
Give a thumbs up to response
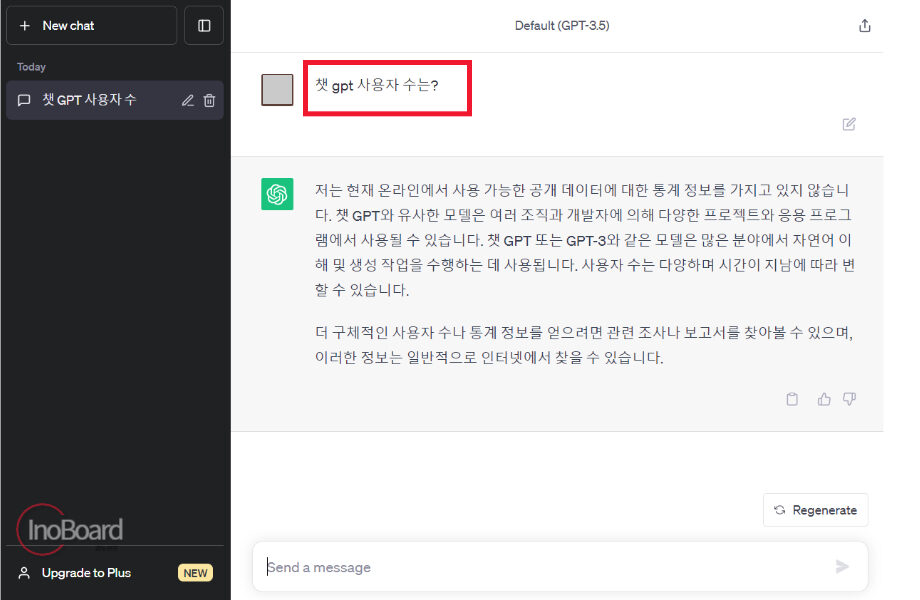click(x=824, y=399)
